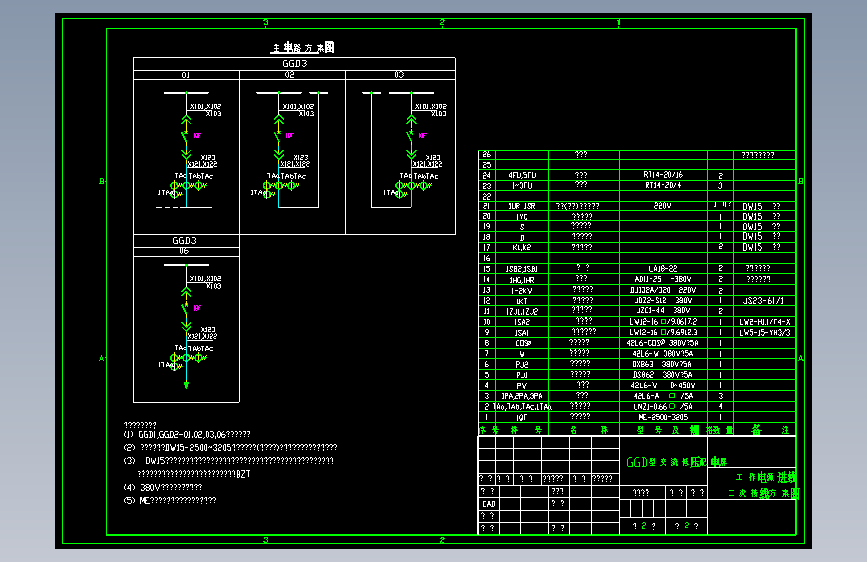Select the JDZ2-S12 380V cell

(663, 301)
